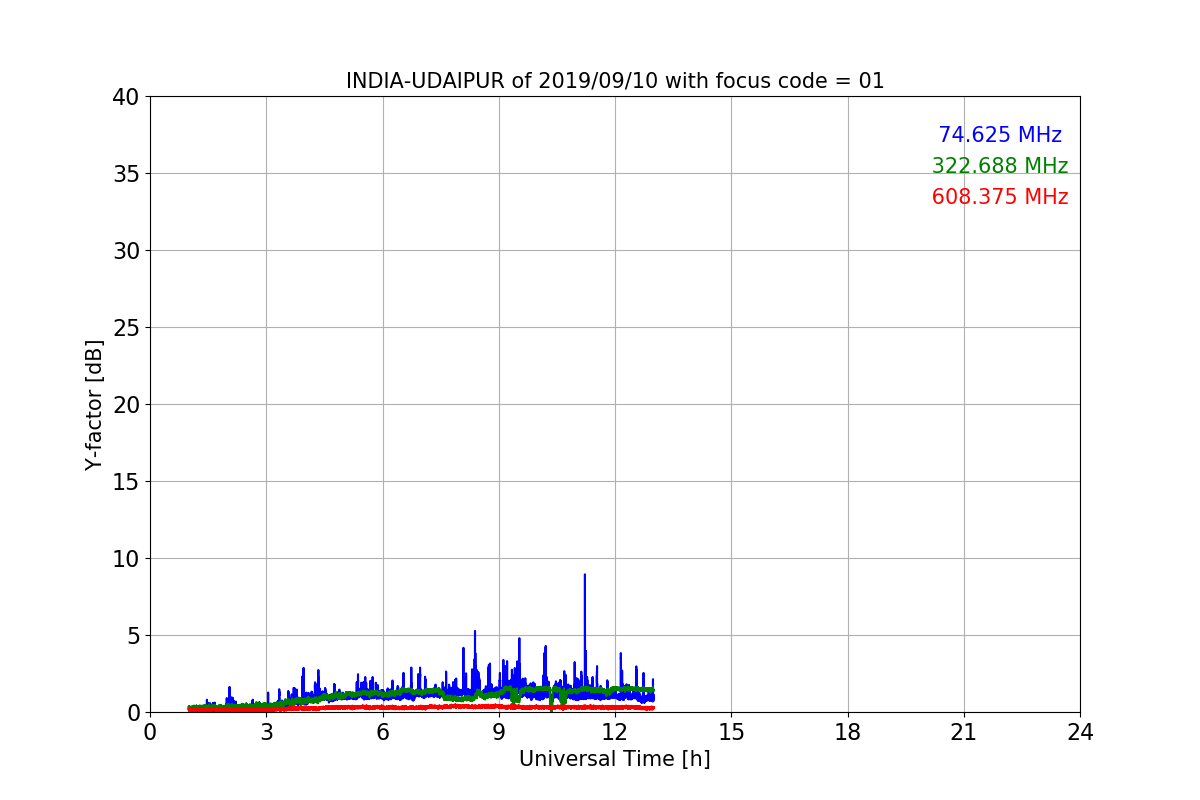The height and width of the screenshot is (800, 1200).
Task: Select the blue 74.625 MHz legend label
Action: point(1000,135)
